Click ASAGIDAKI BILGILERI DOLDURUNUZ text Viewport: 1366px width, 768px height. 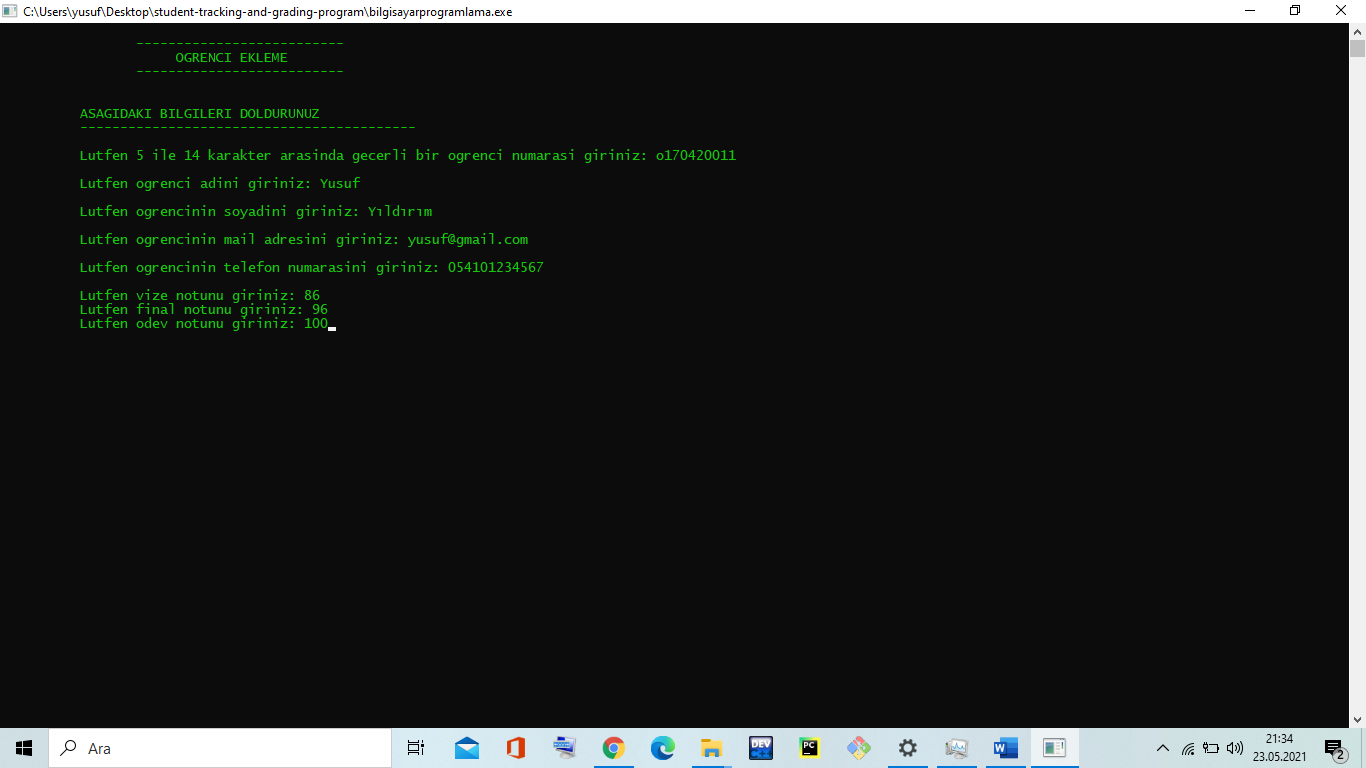point(200,114)
